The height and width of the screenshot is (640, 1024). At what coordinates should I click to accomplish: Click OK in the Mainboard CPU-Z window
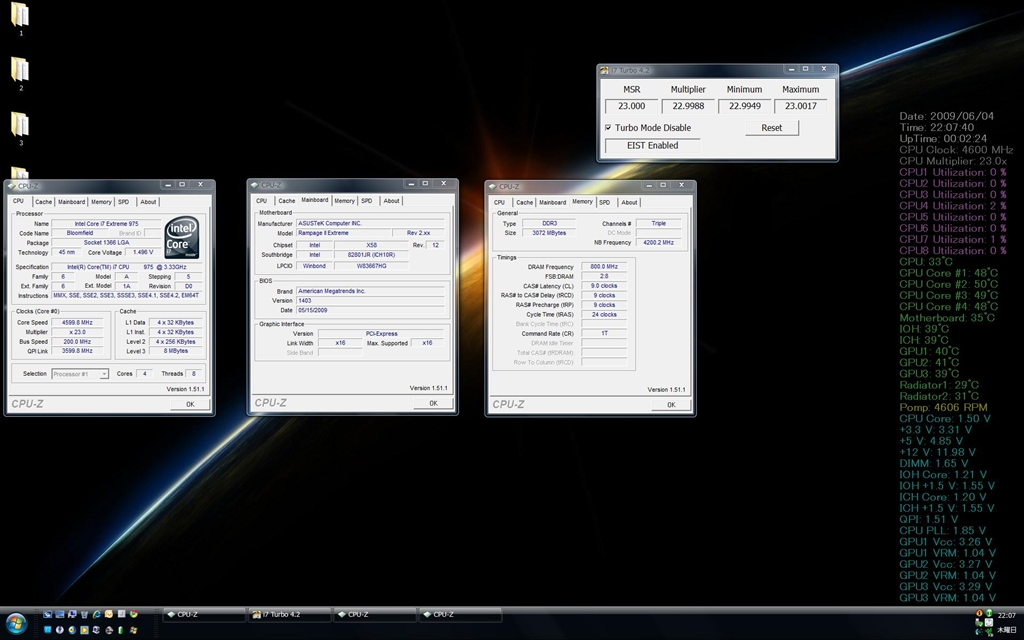pyautogui.click(x=433, y=403)
